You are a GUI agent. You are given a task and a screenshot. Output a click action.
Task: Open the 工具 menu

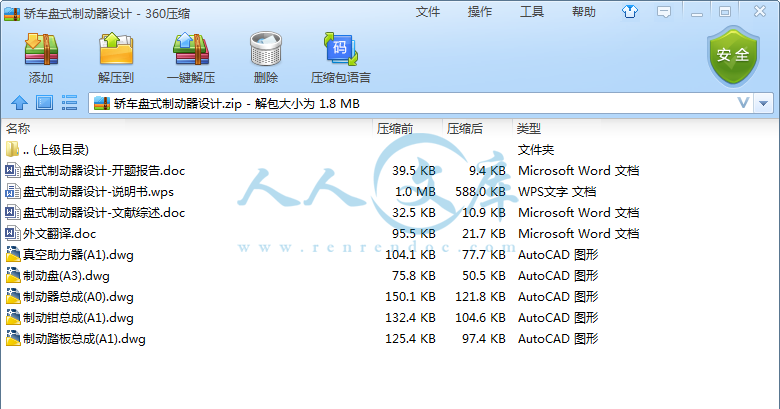pyautogui.click(x=532, y=12)
